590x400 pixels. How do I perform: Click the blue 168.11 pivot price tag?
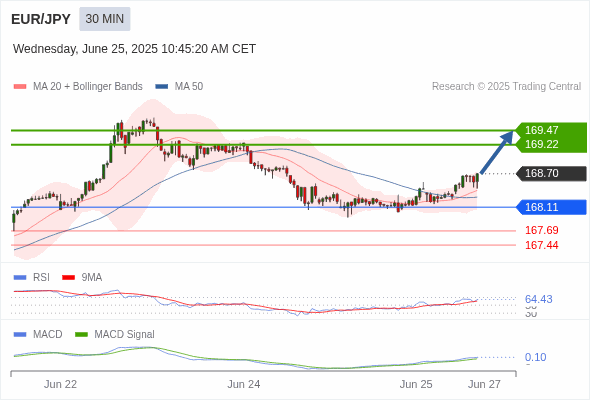tap(551, 207)
